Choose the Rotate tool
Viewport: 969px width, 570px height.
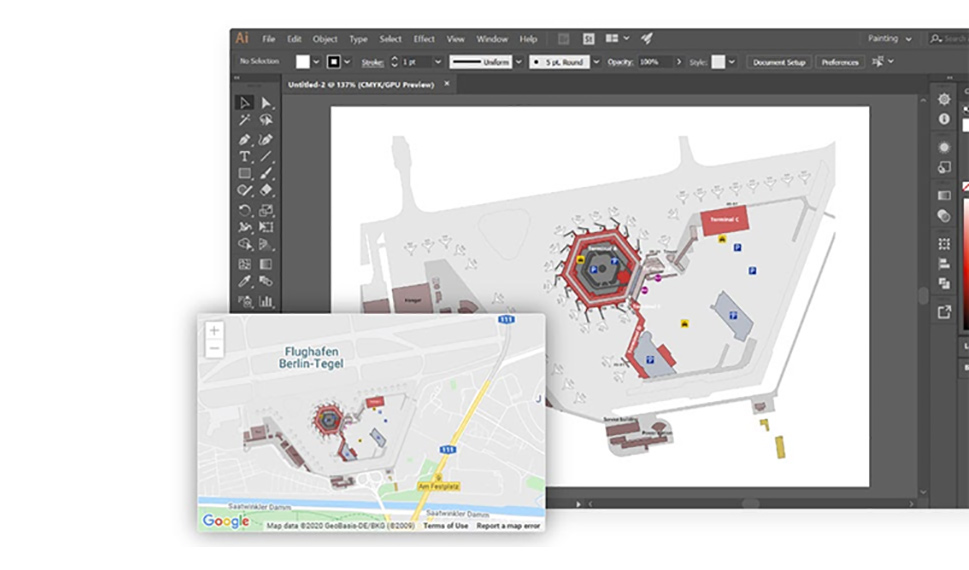point(244,210)
